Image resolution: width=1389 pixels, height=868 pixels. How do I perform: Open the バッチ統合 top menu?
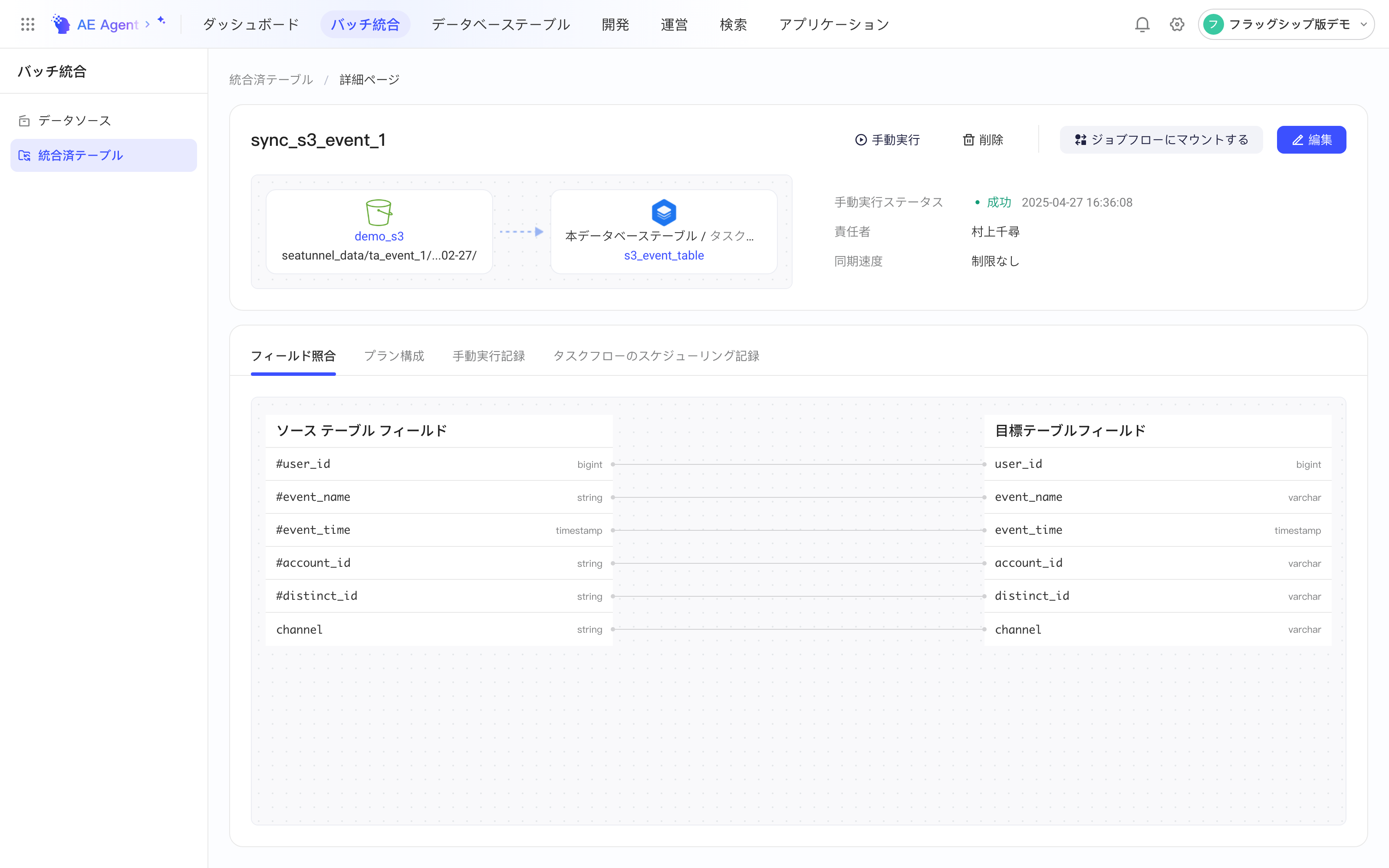pyautogui.click(x=365, y=24)
